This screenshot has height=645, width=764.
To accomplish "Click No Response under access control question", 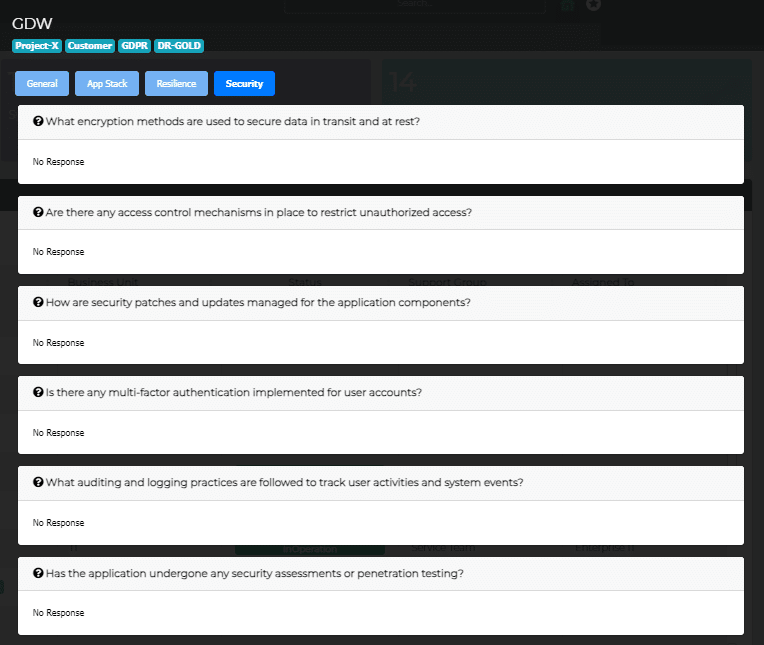I will [x=58, y=252].
